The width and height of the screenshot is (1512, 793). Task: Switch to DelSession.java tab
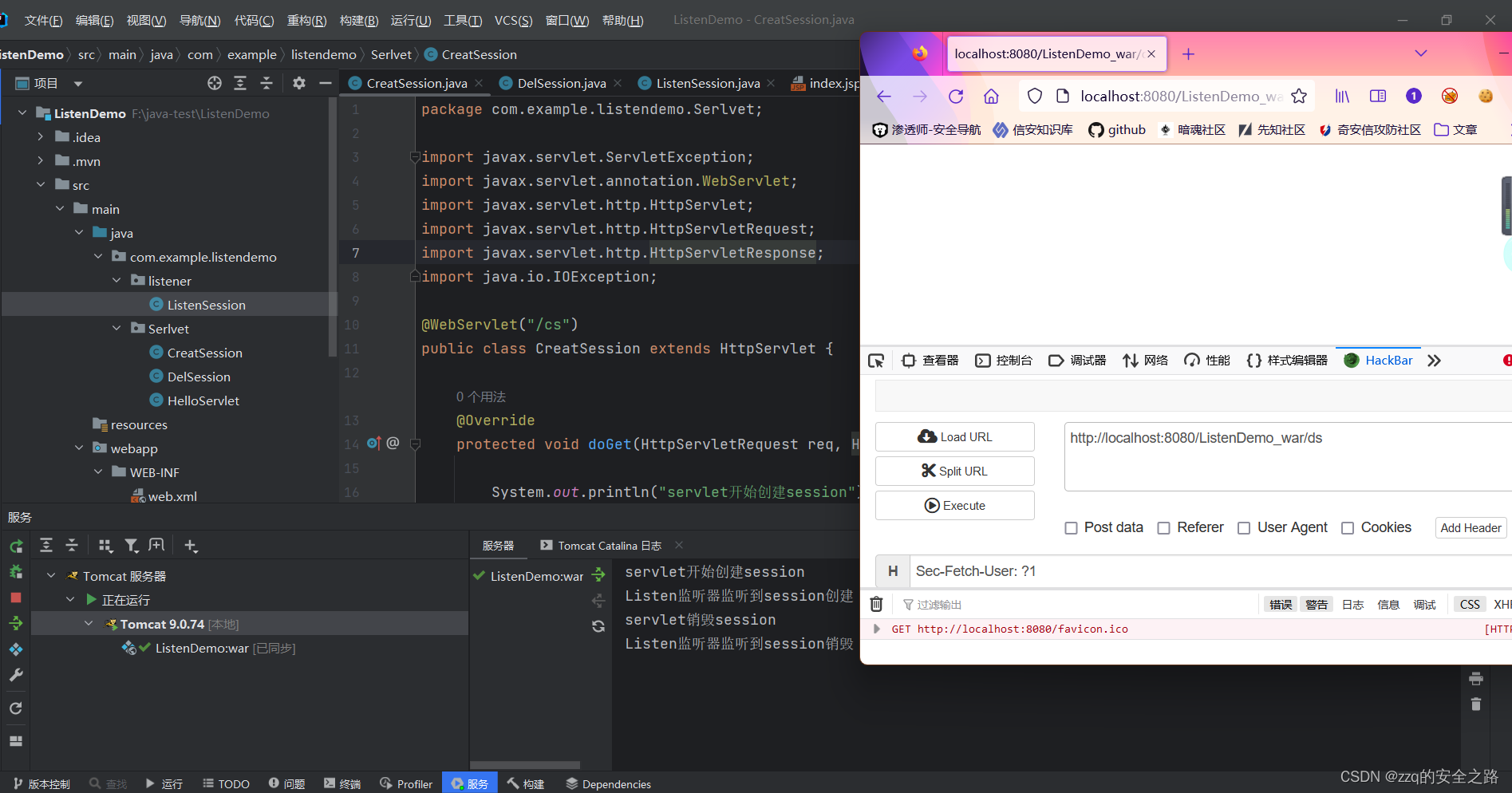click(x=562, y=83)
